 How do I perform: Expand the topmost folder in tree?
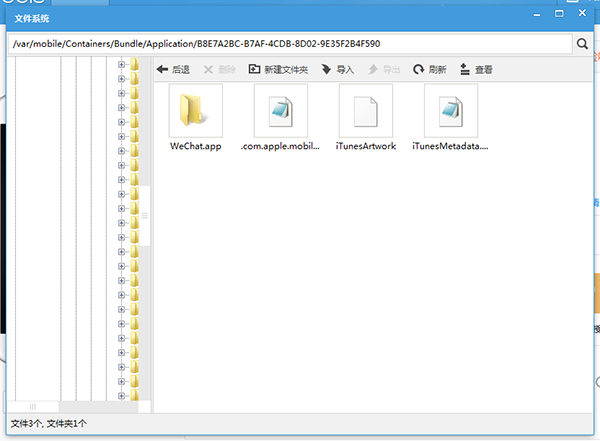(x=121, y=64)
